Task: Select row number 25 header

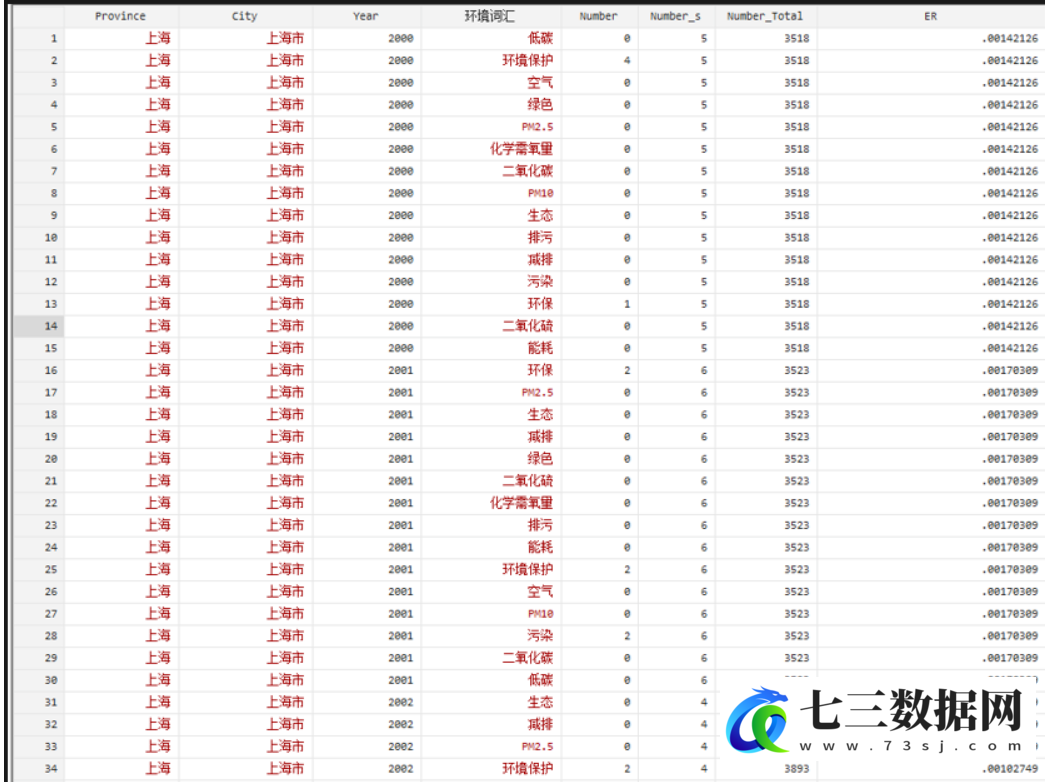Action: [x=39, y=569]
